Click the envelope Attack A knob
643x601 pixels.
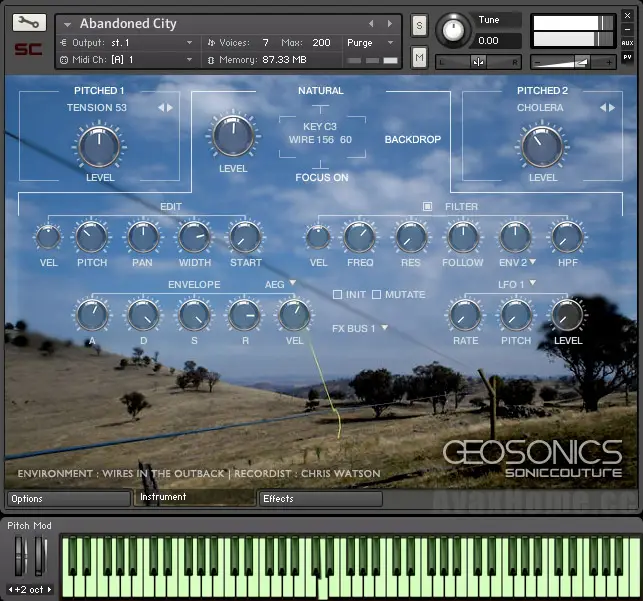point(92,315)
